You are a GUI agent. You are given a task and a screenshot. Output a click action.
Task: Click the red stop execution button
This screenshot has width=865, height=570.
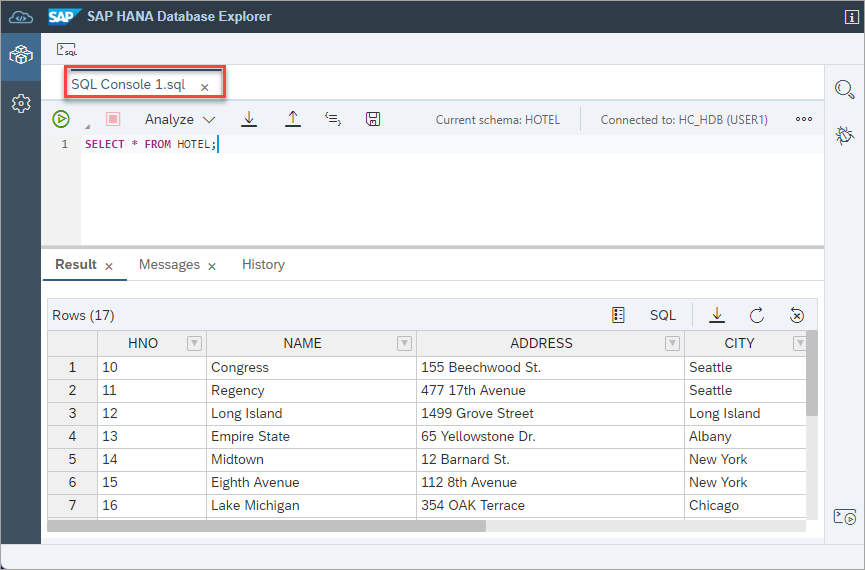[113, 119]
